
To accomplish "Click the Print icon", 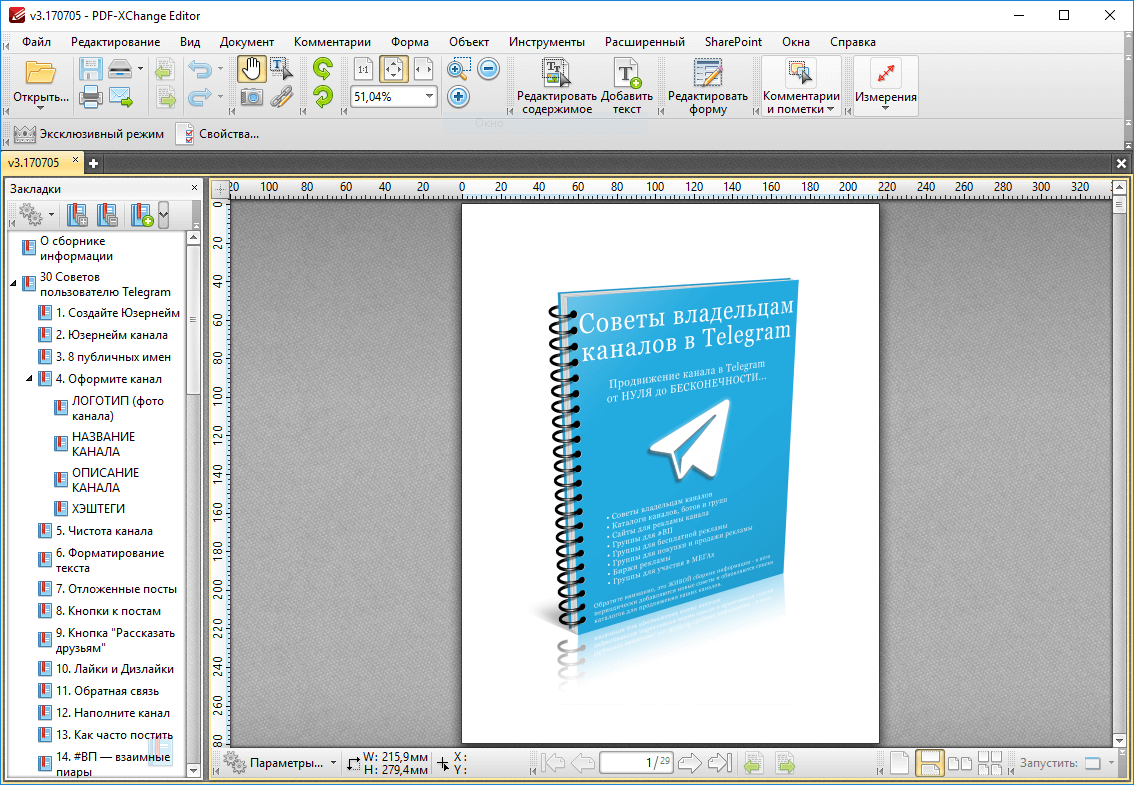I will click(x=90, y=96).
